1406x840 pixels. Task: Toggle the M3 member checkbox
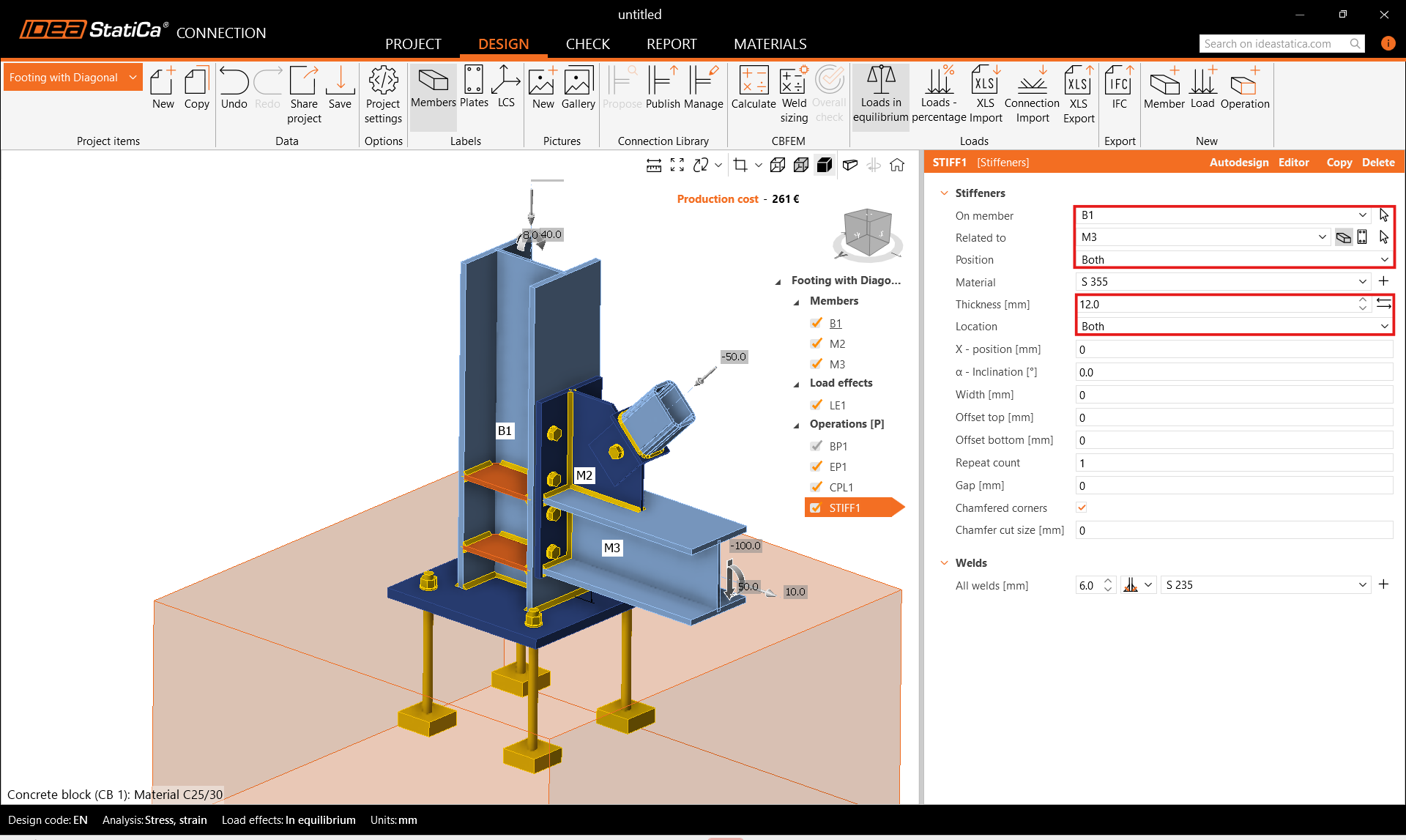point(817,364)
